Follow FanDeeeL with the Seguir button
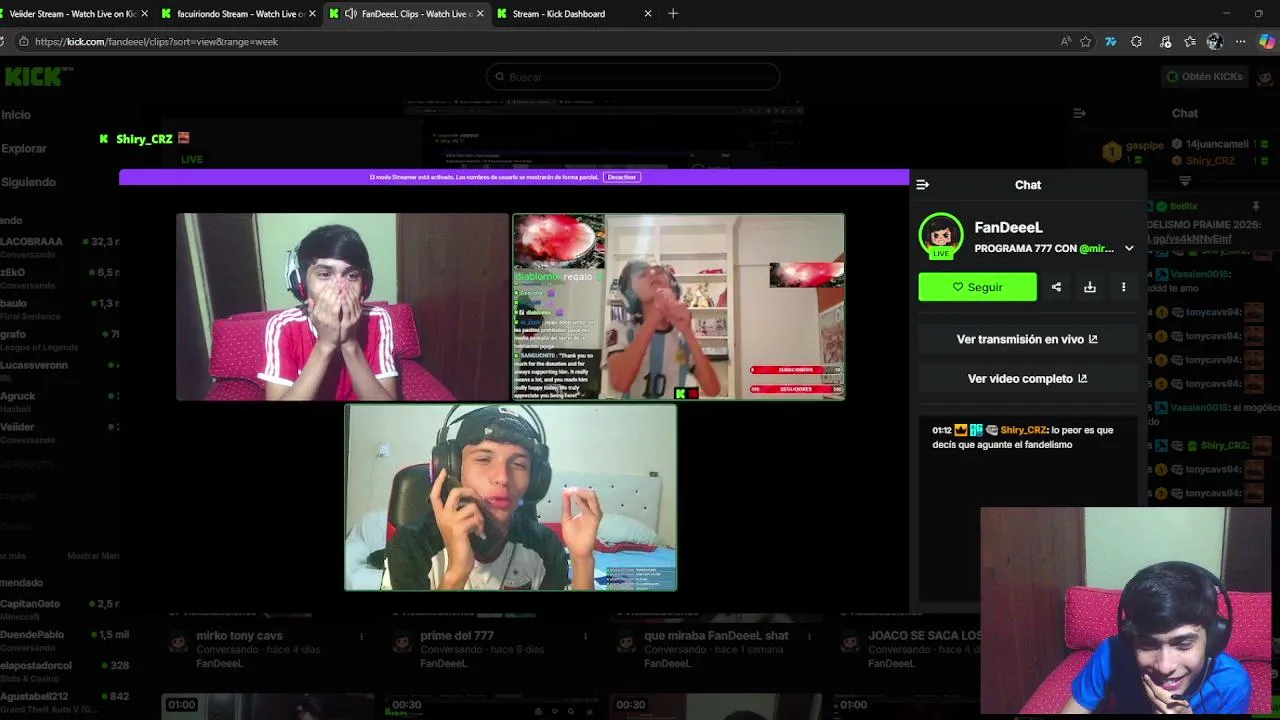Image resolution: width=1280 pixels, height=720 pixels. tap(977, 287)
